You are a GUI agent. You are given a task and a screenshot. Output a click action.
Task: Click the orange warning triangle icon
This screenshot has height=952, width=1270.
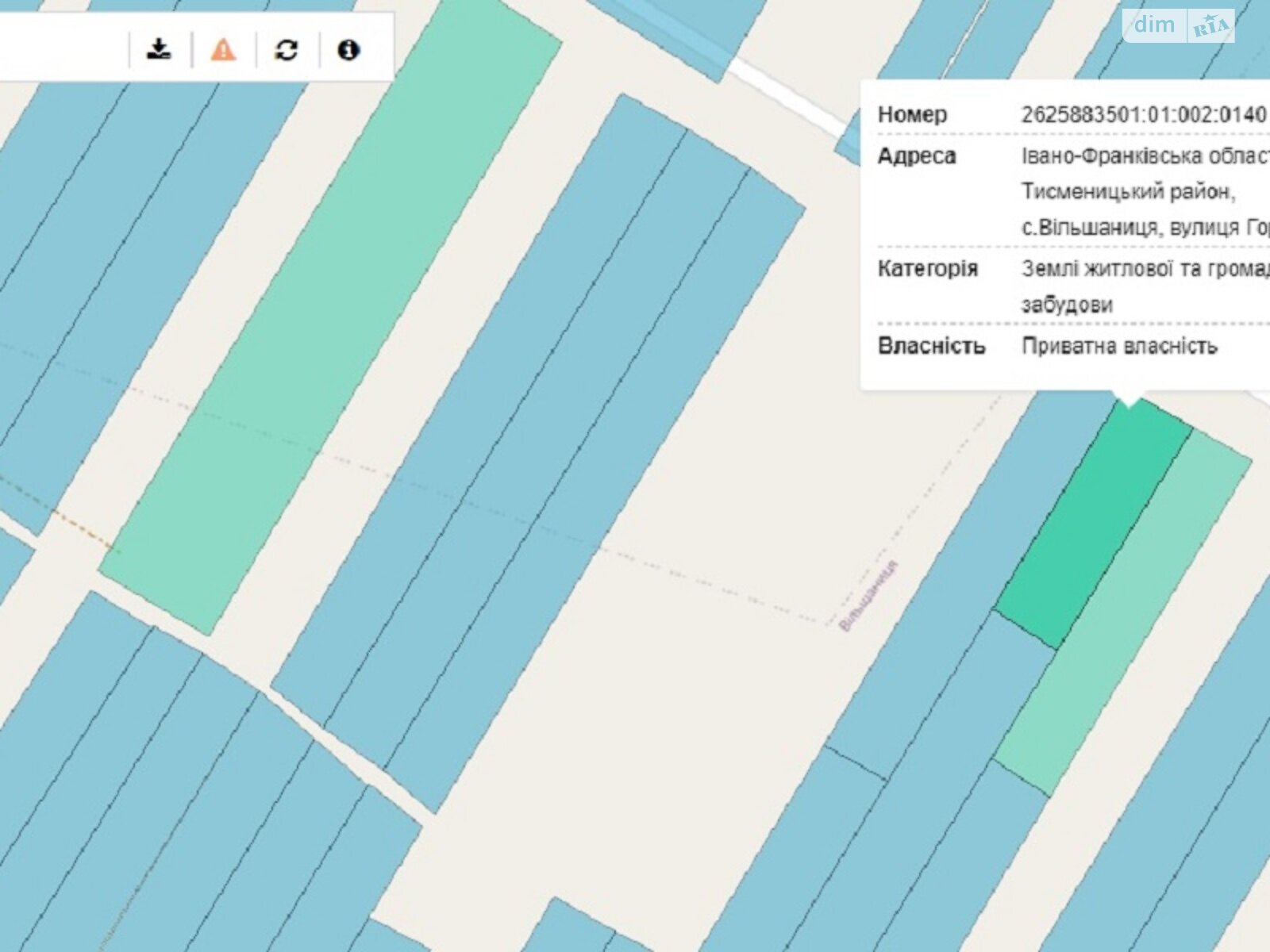223,50
